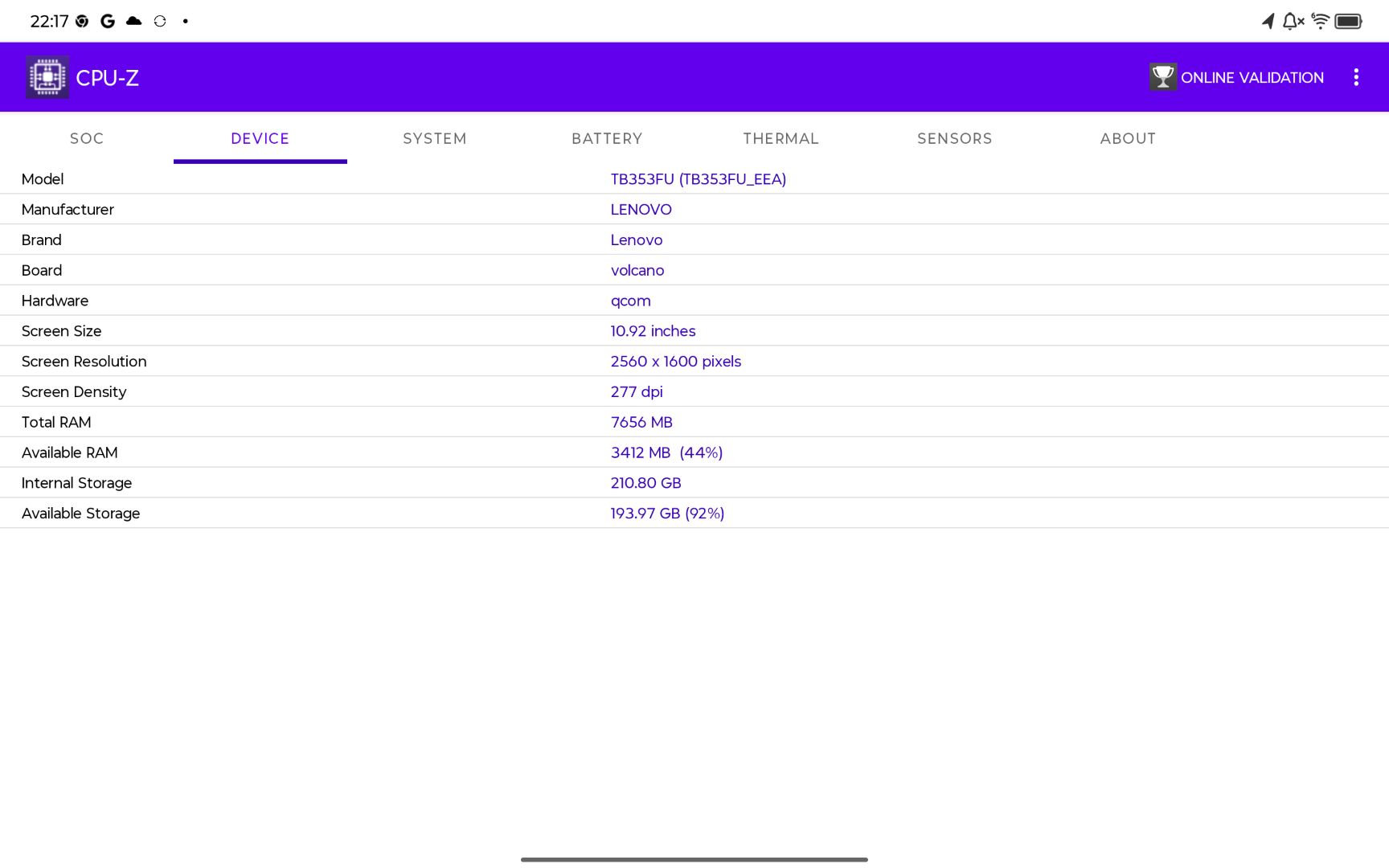This screenshot has height=868, width=1389.
Task: Tap the bottom navigation gesture handle
Action: (x=694, y=859)
